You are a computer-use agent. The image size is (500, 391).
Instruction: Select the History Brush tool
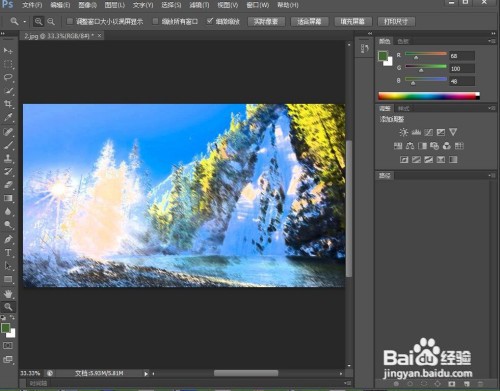click(x=8, y=172)
